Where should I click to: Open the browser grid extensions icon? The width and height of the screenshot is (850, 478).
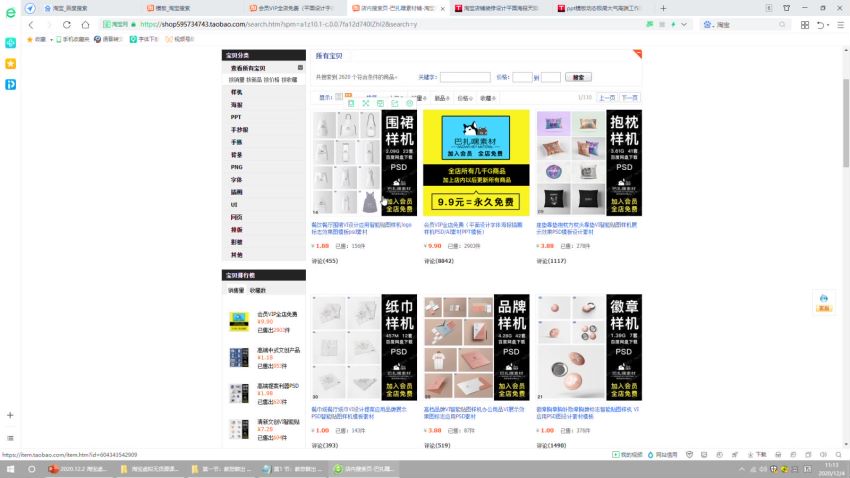pos(804,25)
